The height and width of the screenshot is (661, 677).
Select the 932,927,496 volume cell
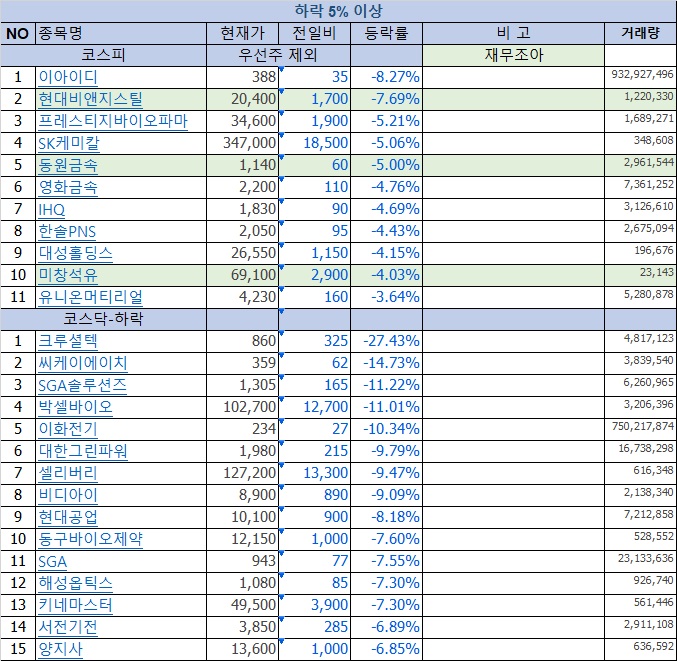[641, 77]
